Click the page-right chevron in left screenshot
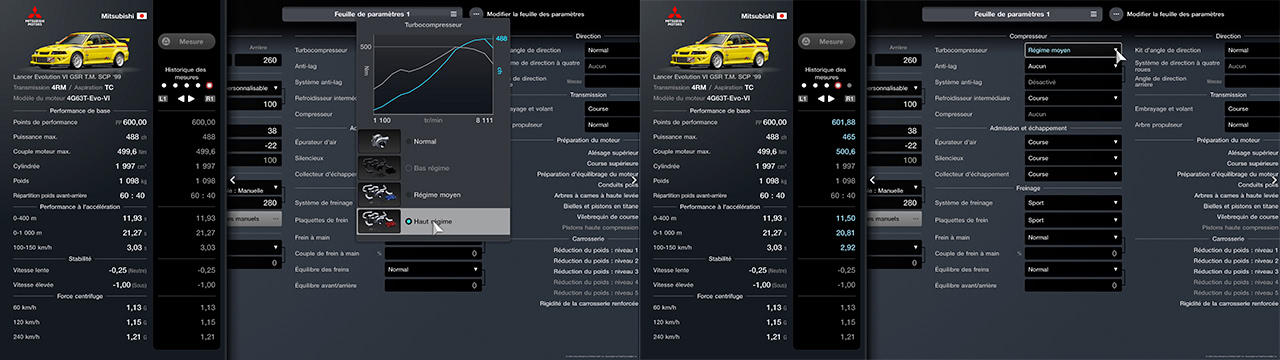The image size is (1280, 360). 633,180
